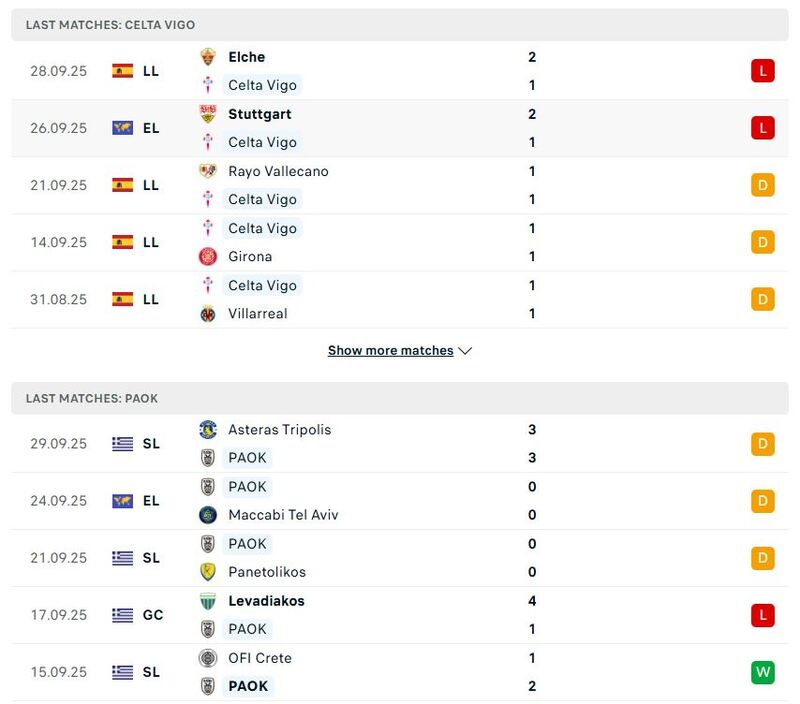Click the OFI Crete club emblem
The height and width of the screenshot is (704, 800).
(206, 658)
